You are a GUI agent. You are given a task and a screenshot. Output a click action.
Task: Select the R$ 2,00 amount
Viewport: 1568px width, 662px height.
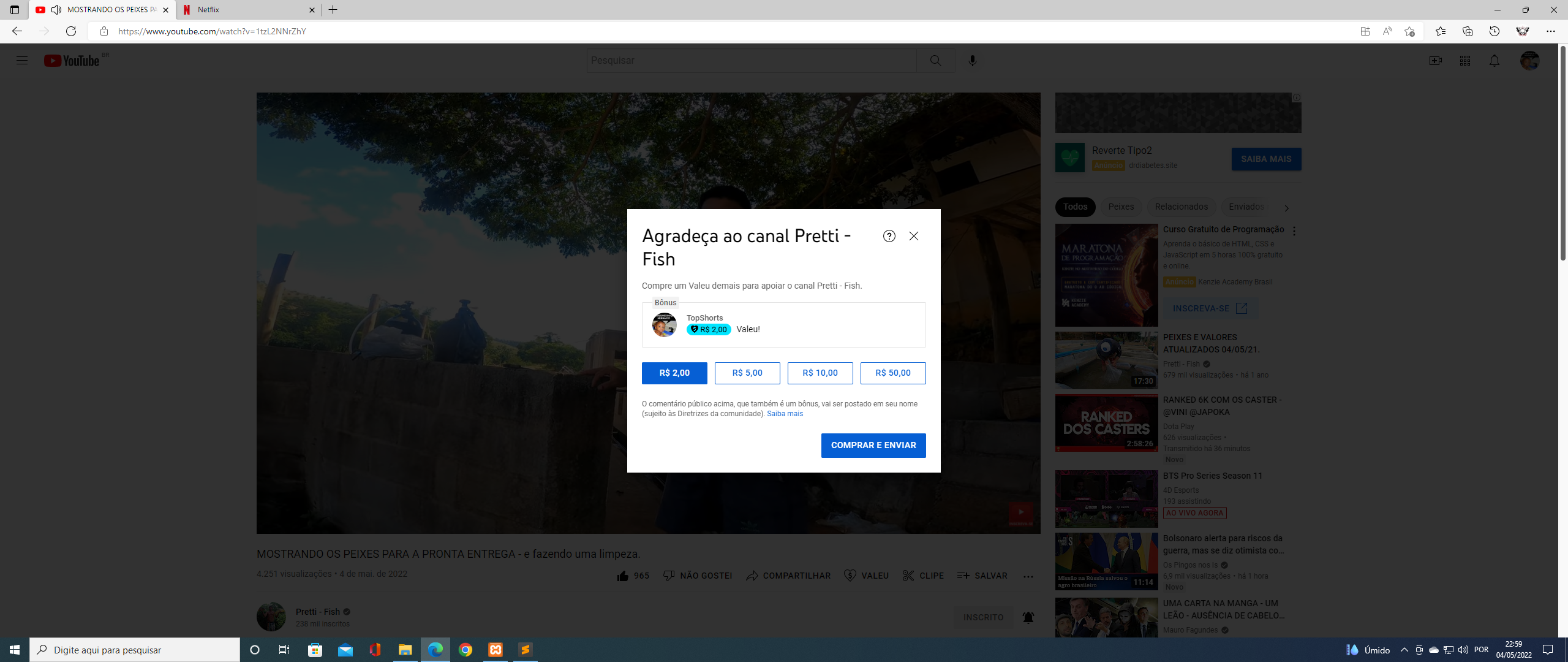pyautogui.click(x=674, y=373)
